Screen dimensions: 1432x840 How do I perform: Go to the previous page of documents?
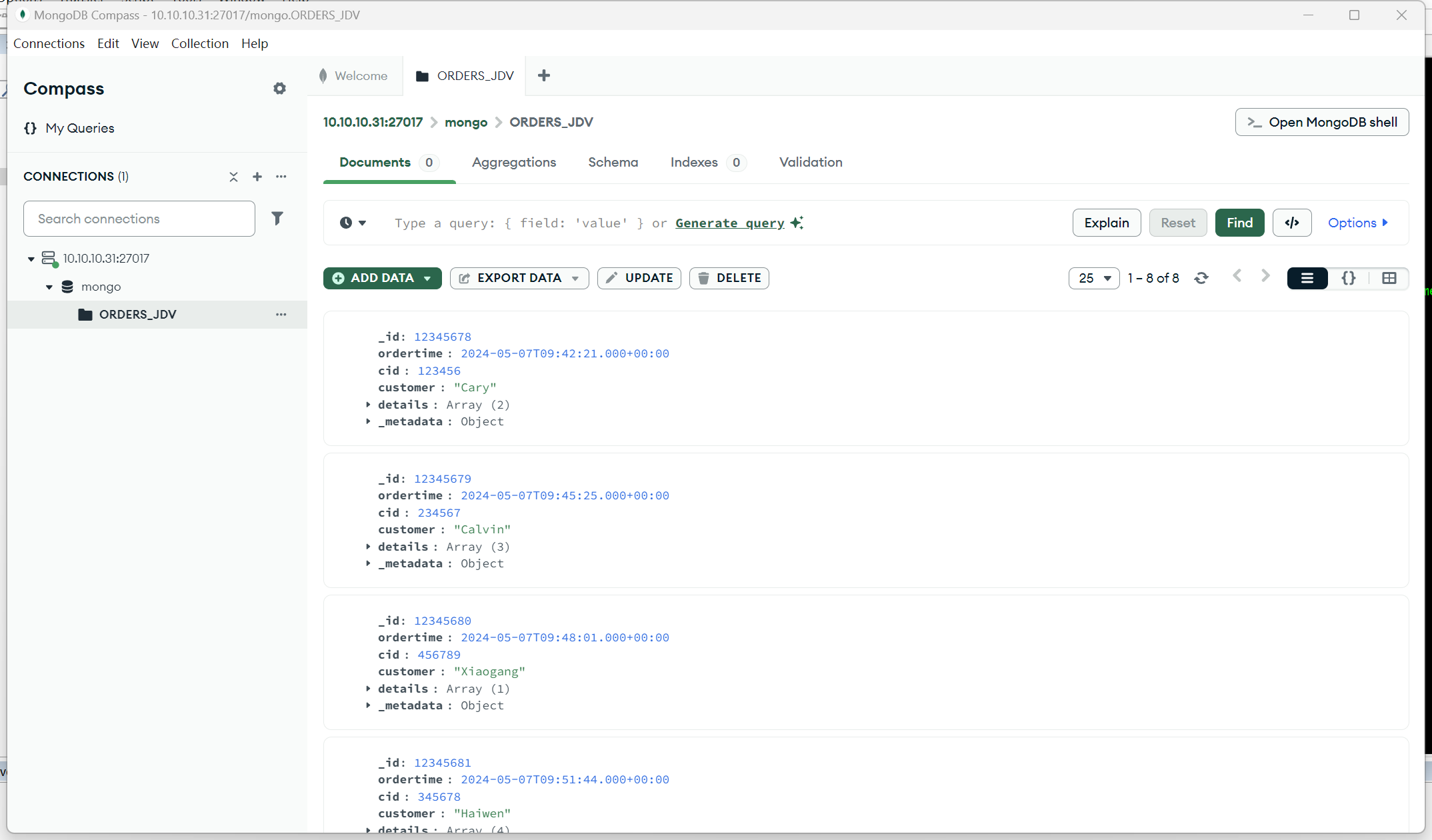(x=1237, y=276)
